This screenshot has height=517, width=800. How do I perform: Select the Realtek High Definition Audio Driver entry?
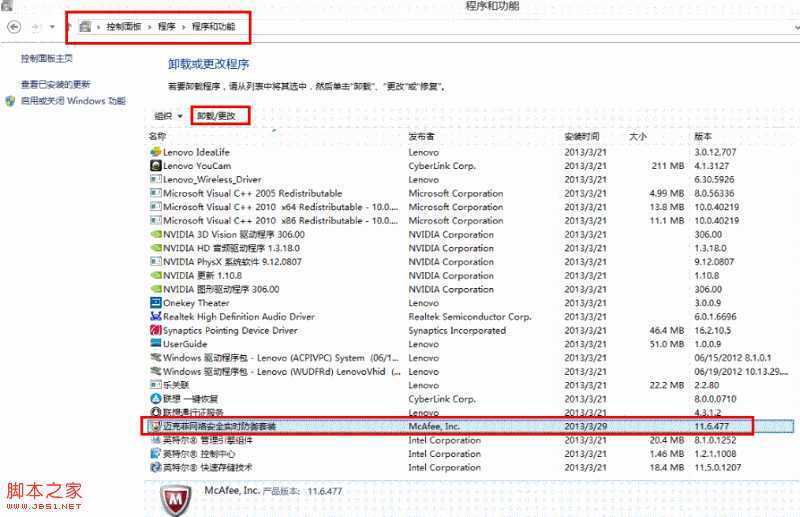pyautogui.click(x=239, y=316)
